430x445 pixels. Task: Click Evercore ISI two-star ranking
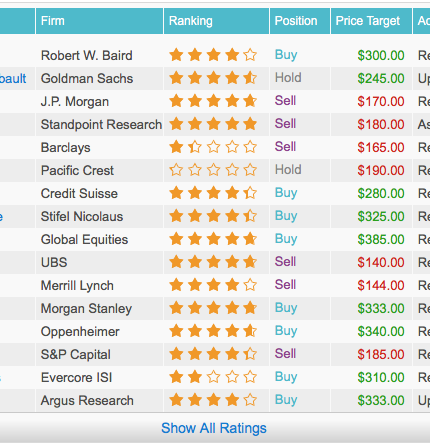tap(213, 377)
